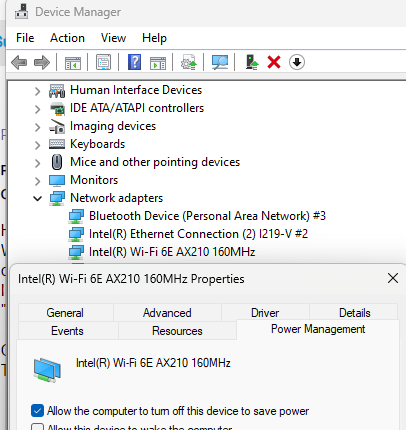Expand the Keyboards node

click(x=37, y=145)
